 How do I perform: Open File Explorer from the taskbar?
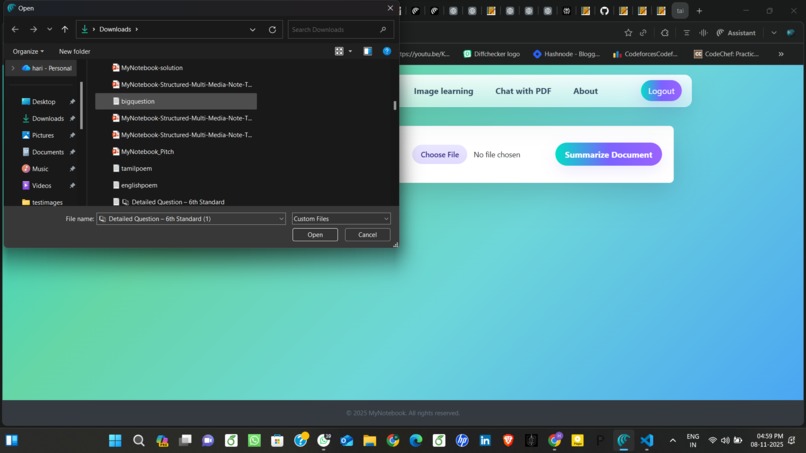pyautogui.click(x=370, y=440)
